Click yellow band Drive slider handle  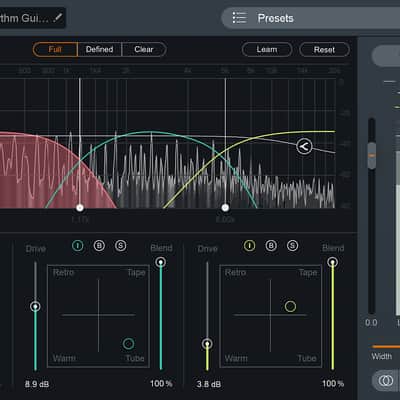point(207,344)
